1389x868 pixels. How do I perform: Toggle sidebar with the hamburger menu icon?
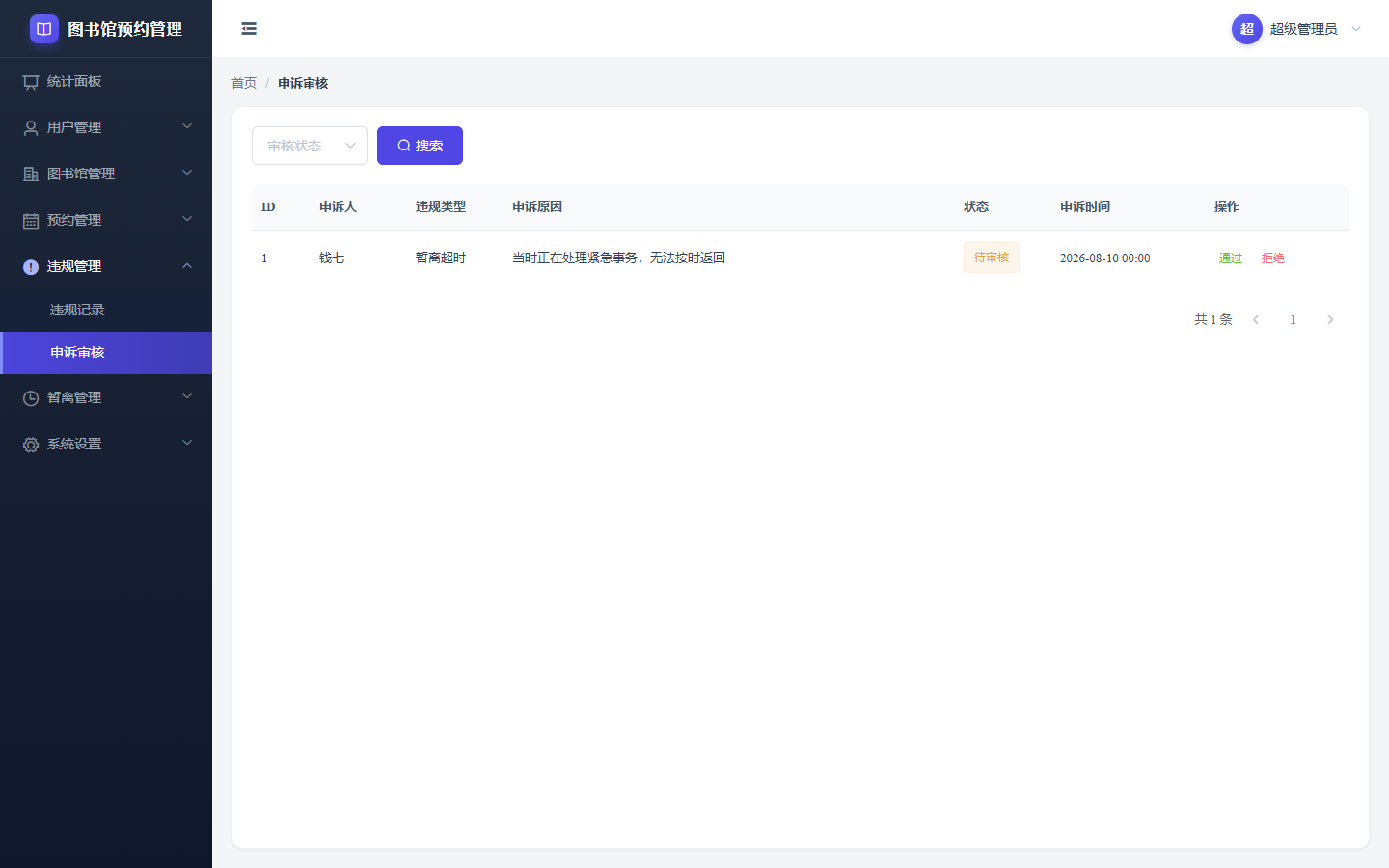(249, 29)
